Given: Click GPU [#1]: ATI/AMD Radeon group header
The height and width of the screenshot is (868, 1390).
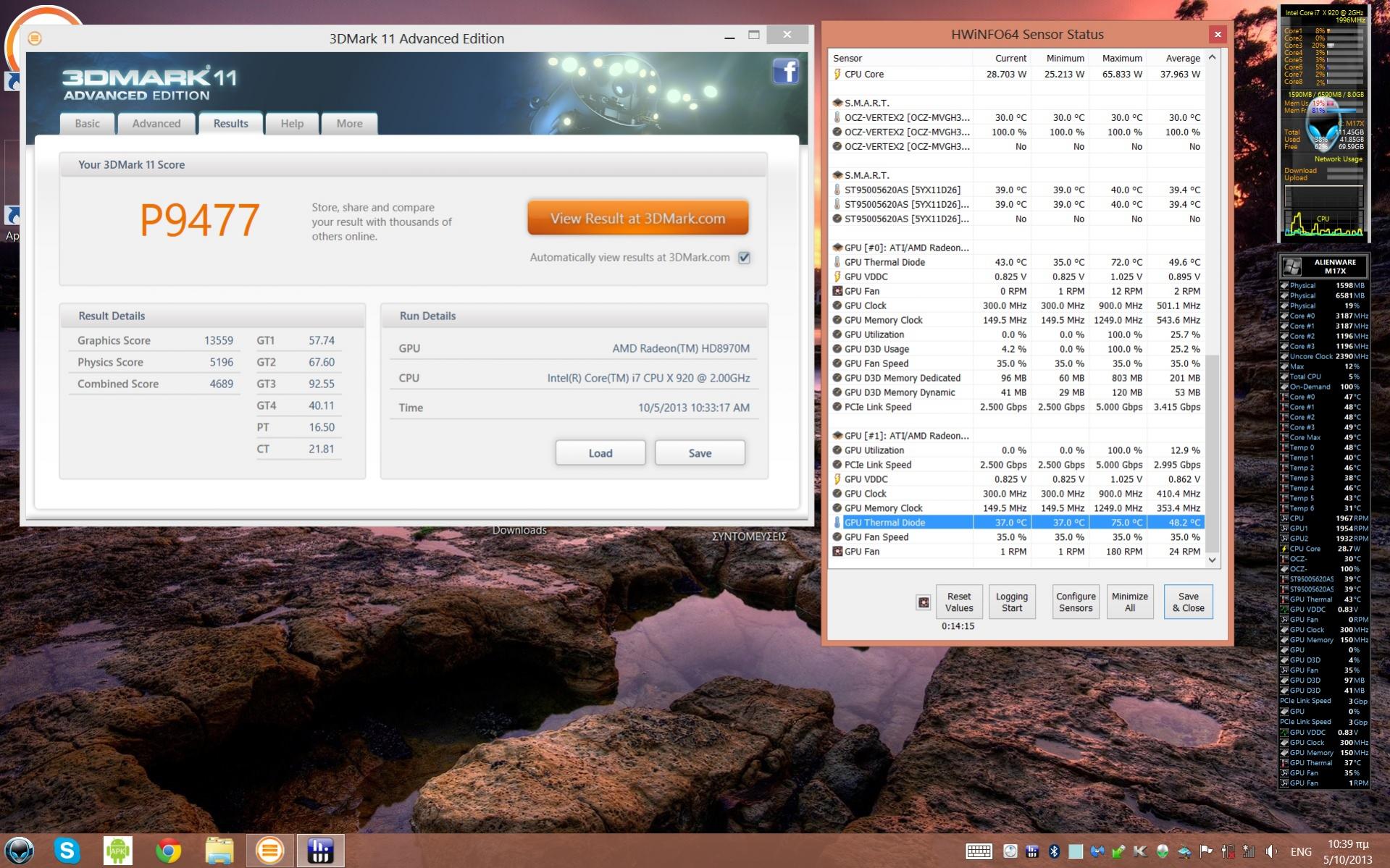Looking at the screenshot, I should coord(1016,436).
